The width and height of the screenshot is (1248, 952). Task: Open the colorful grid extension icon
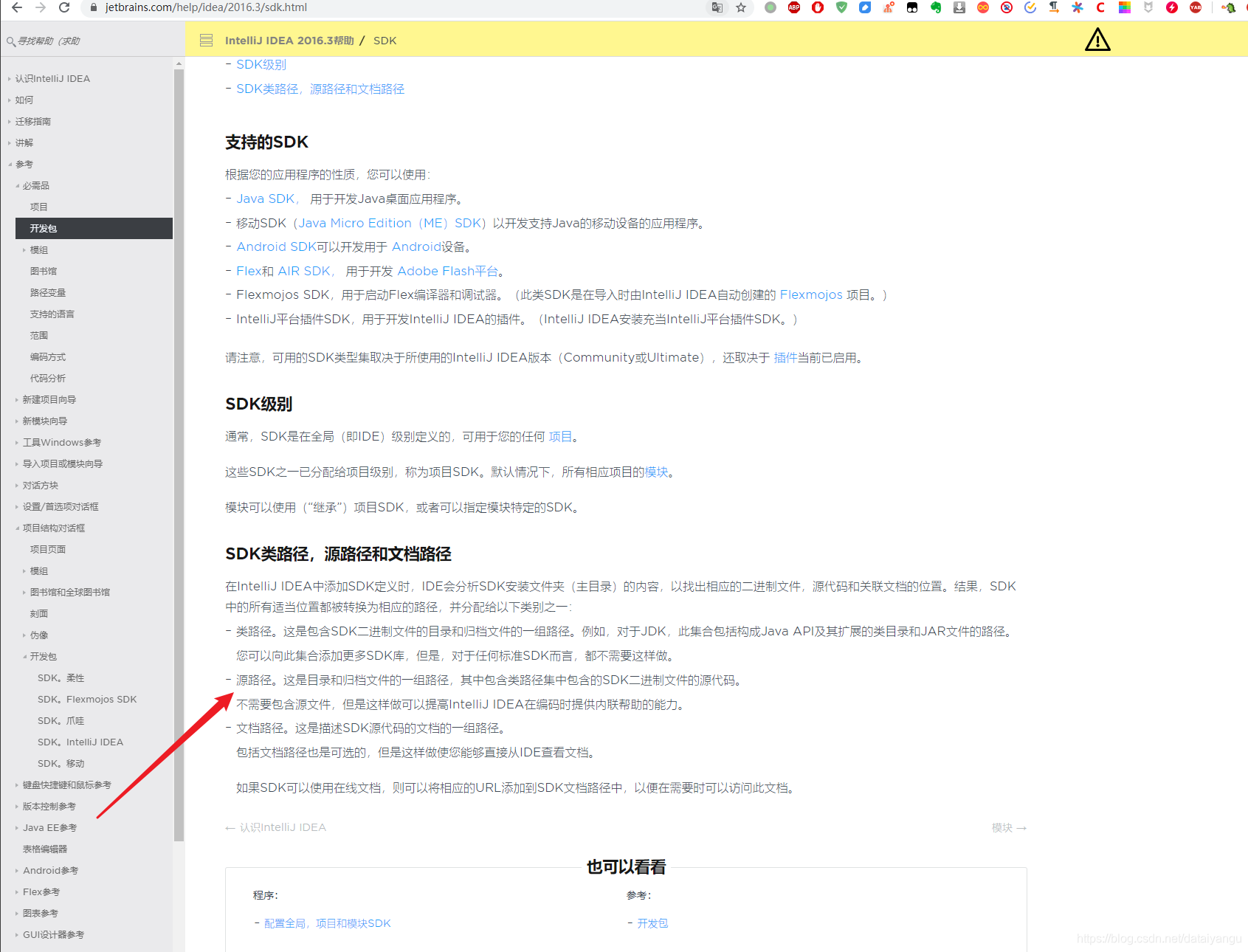click(1125, 7)
